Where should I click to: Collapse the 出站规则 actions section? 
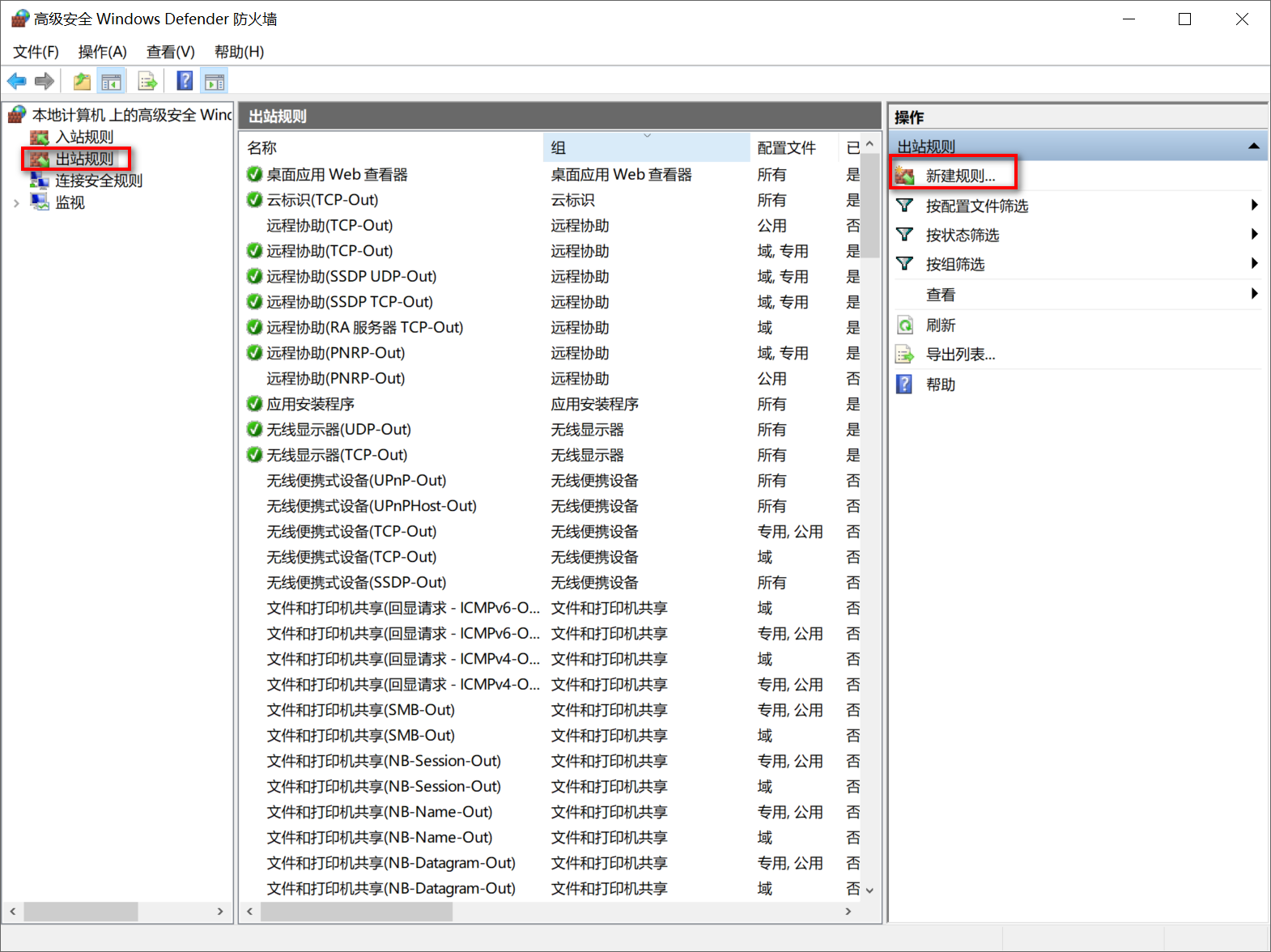1253,147
